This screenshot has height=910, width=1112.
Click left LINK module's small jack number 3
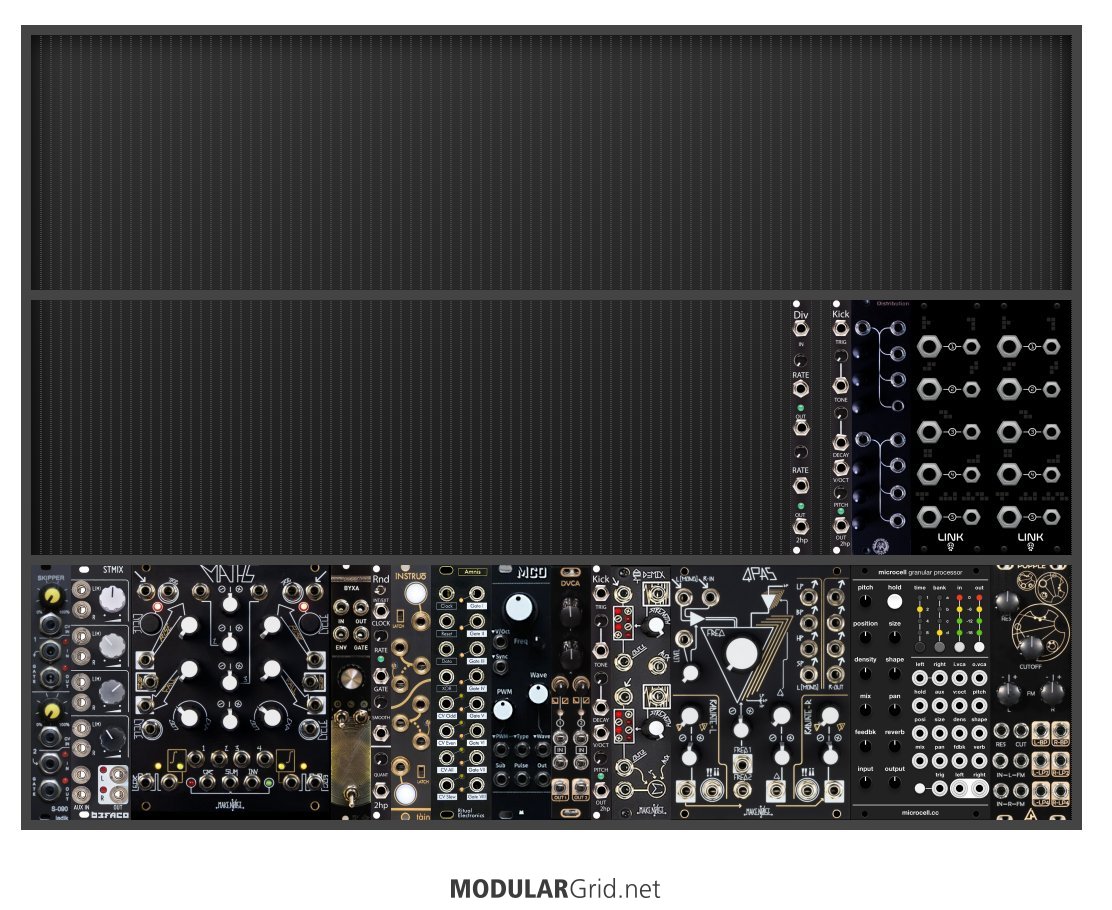971,431
